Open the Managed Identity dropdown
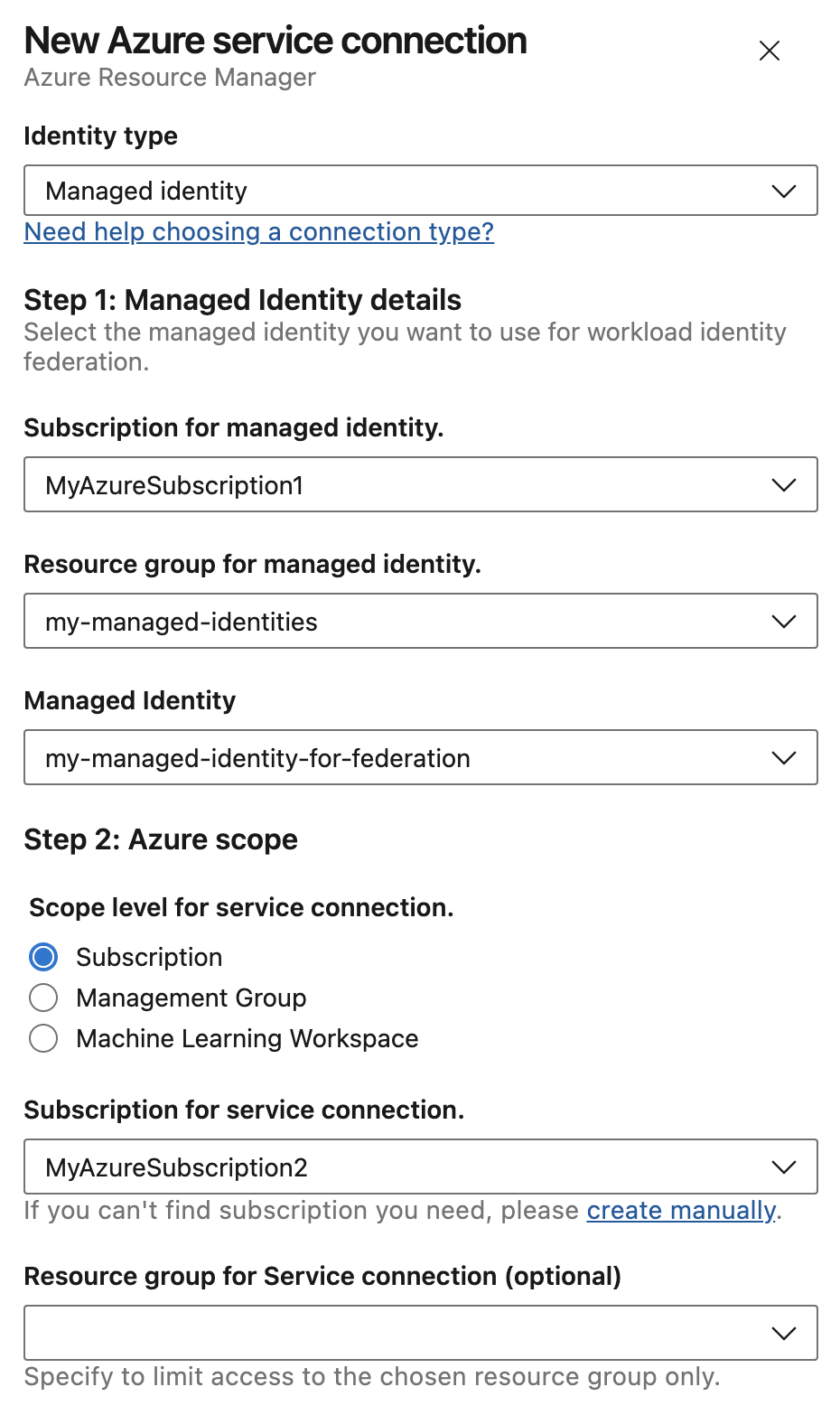Image resolution: width=840 pixels, height=1415 pixels. pos(420,757)
